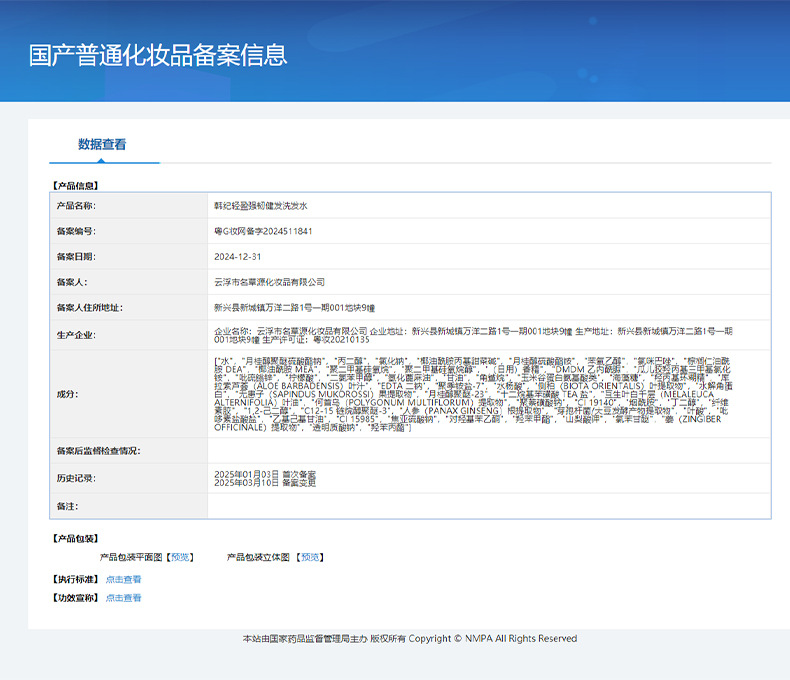This screenshot has height=680, width=790.
Task: Select product name 韩纪轻盈强韧健发洗发水
Action: [x=260, y=206]
